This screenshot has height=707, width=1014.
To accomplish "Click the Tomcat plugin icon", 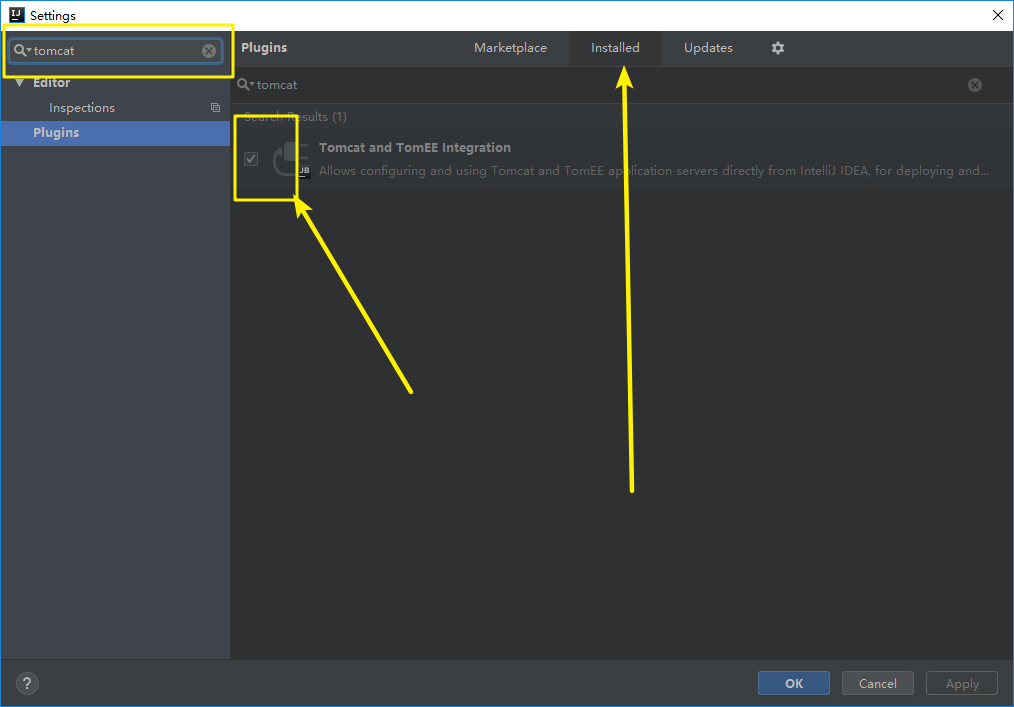I will pos(292,159).
